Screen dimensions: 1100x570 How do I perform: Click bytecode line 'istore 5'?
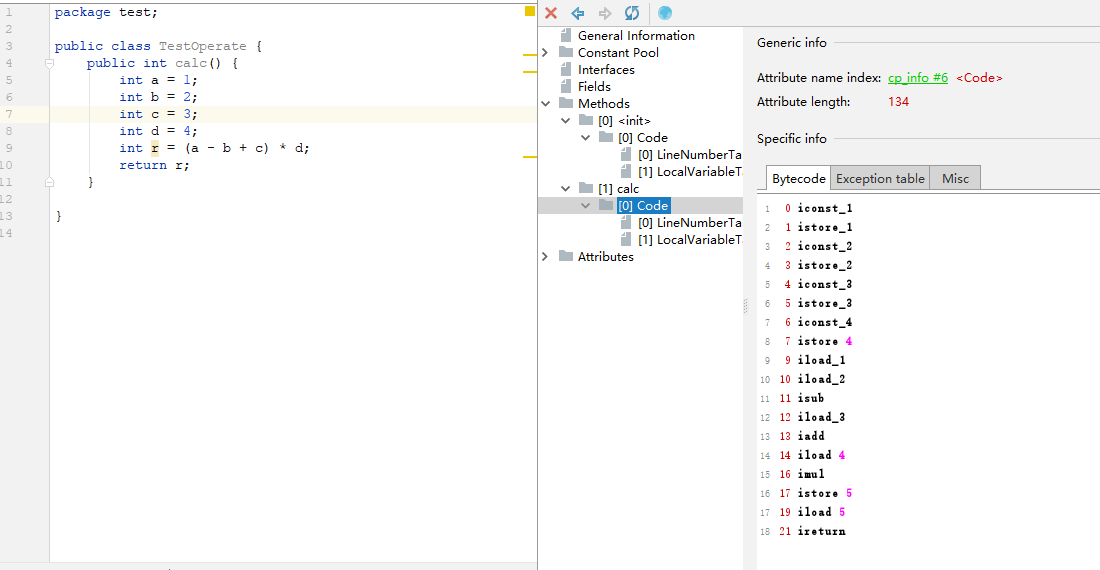824,493
